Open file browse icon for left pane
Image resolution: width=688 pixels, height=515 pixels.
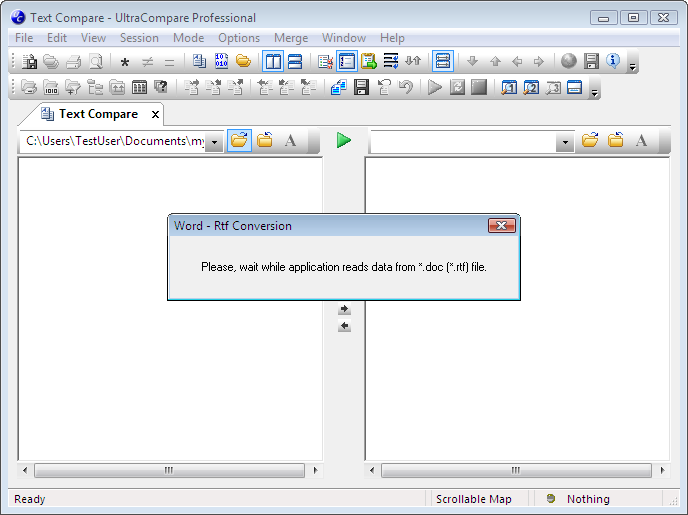click(239, 140)
